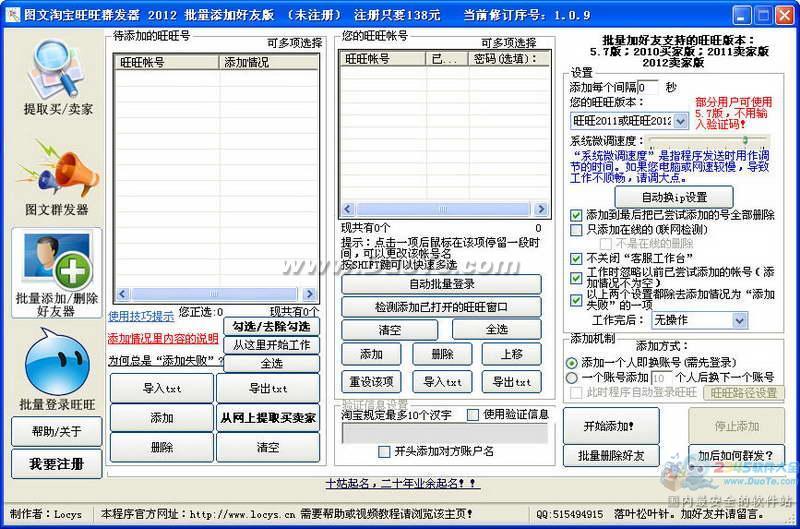Toggle 不关闭"客服工作台" checkbox
This screenshot has height=529, width=800.
(x=576, y=259)
